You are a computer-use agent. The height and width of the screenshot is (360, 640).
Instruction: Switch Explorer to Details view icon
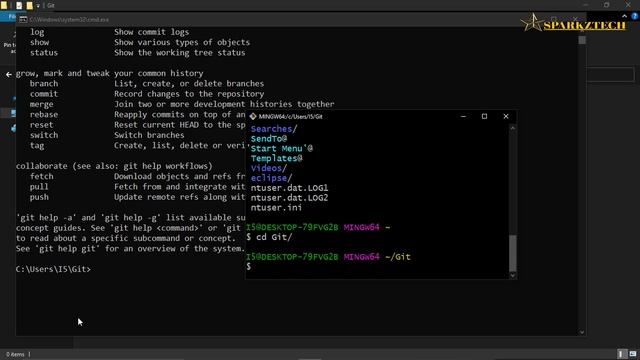pos(621,354)
